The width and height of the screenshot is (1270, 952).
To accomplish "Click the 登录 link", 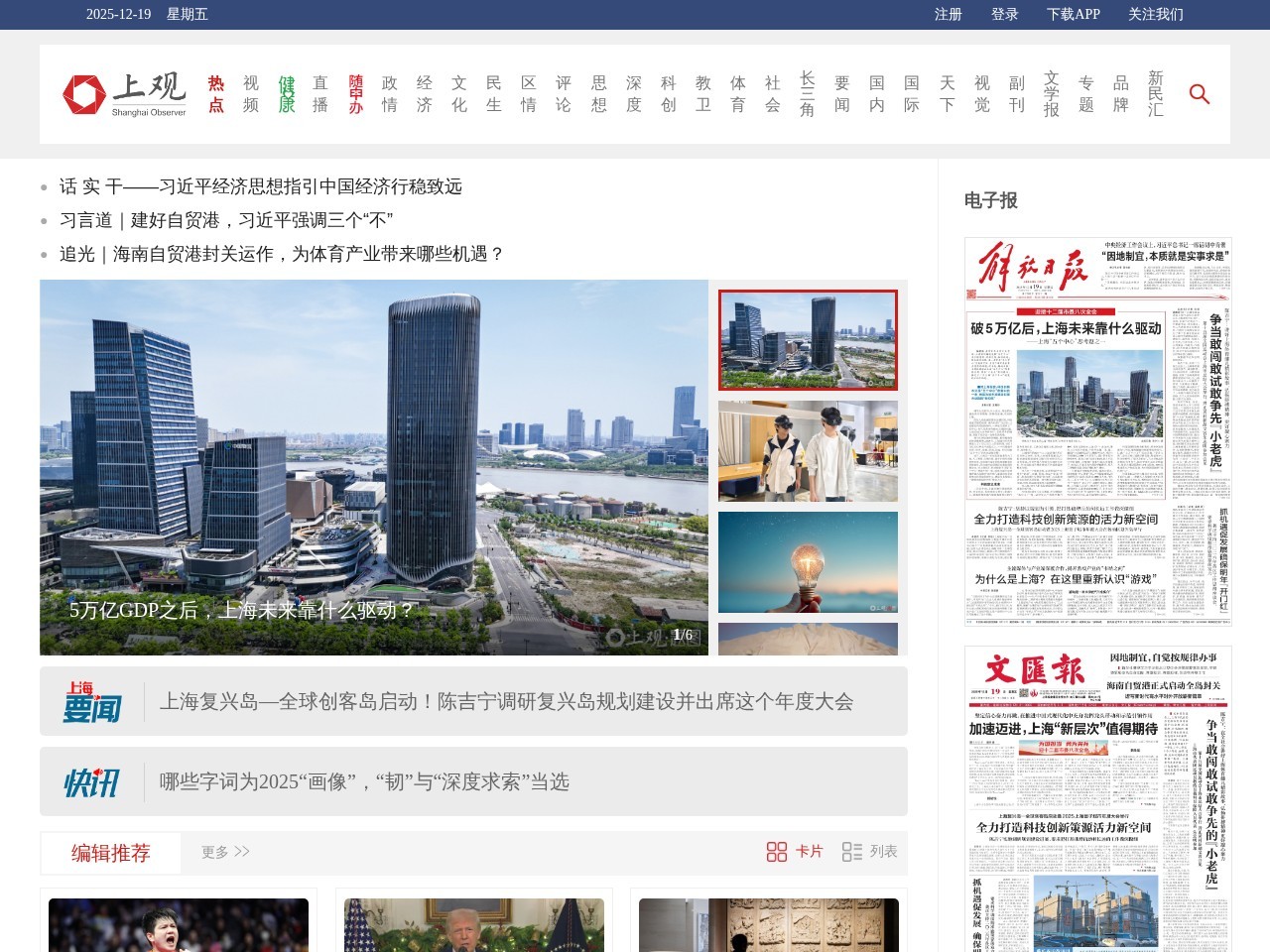I will coord(1004,14).
